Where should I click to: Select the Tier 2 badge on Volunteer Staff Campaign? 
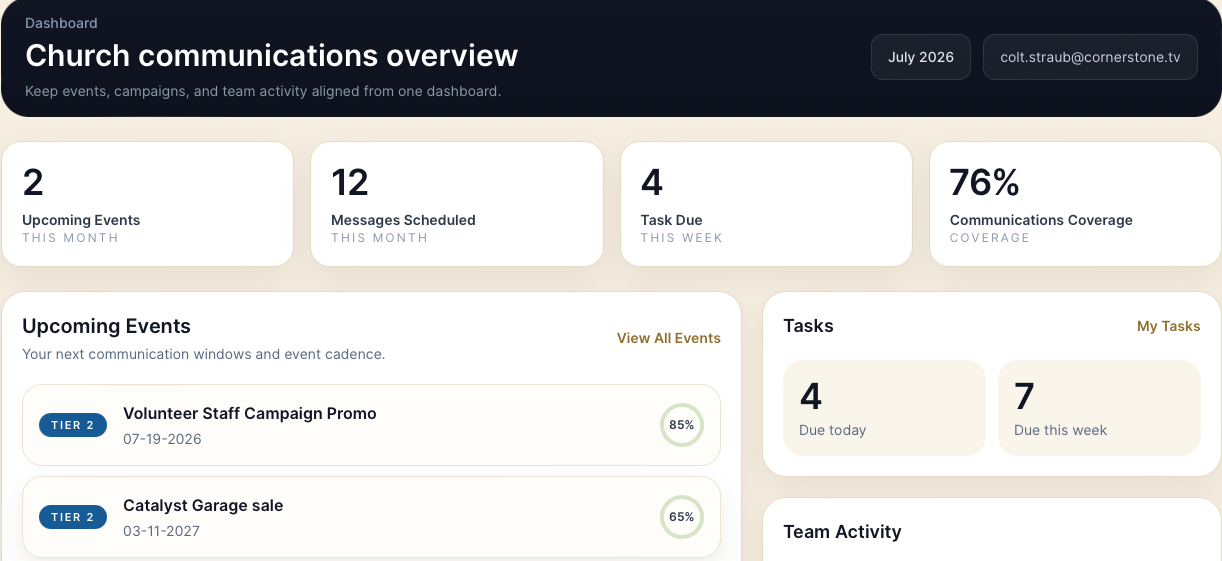coord(73,425)
